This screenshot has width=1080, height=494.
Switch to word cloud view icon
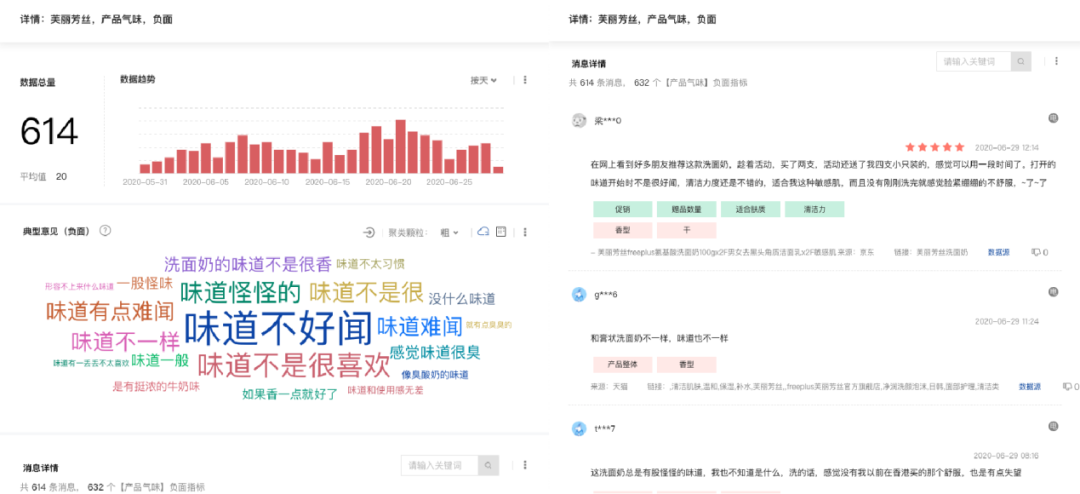(x=483, y=232)
